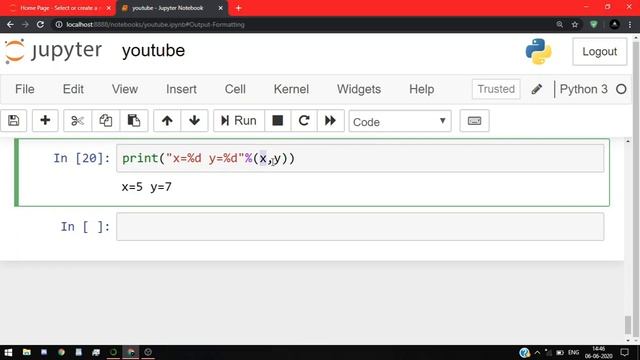The image size is (640, 360).
Task: Open the Kernel menu
Action: tap(291, 89)
